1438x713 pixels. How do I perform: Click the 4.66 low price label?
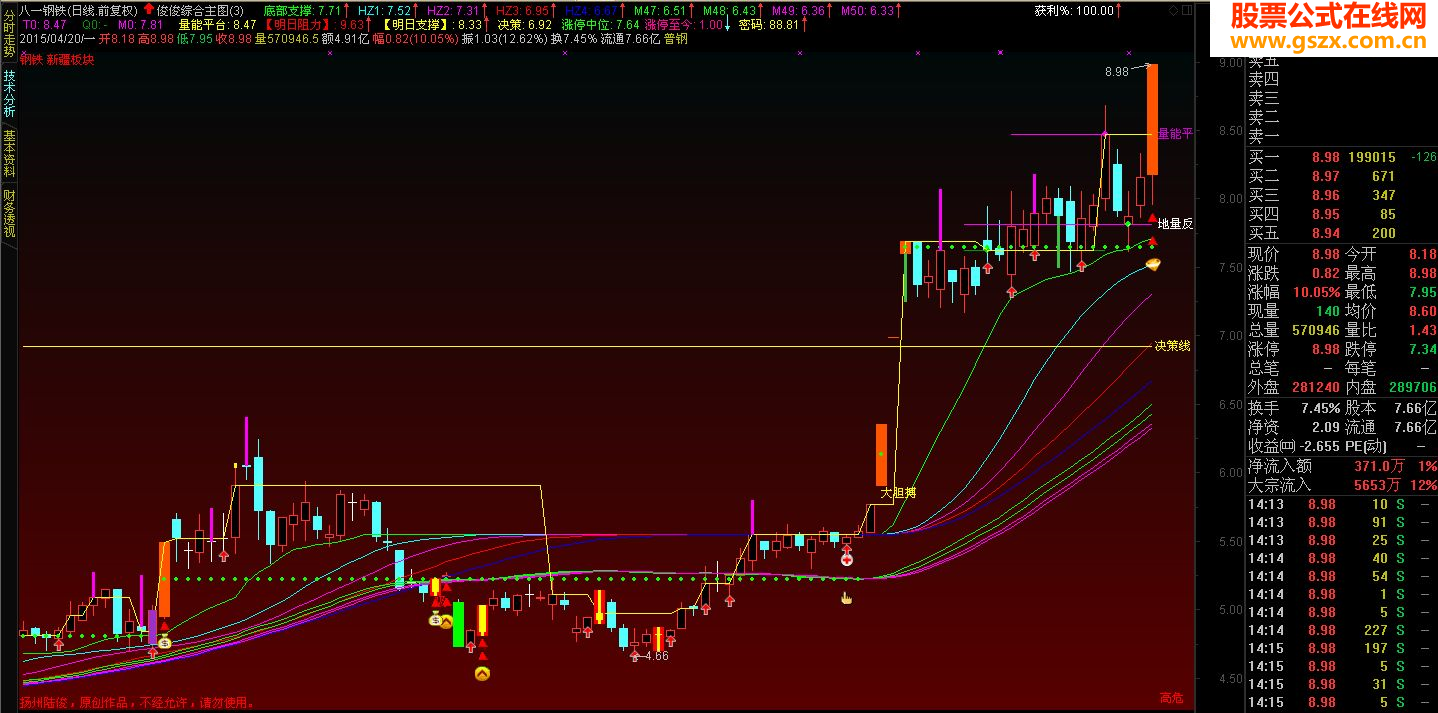click(657, 656)
